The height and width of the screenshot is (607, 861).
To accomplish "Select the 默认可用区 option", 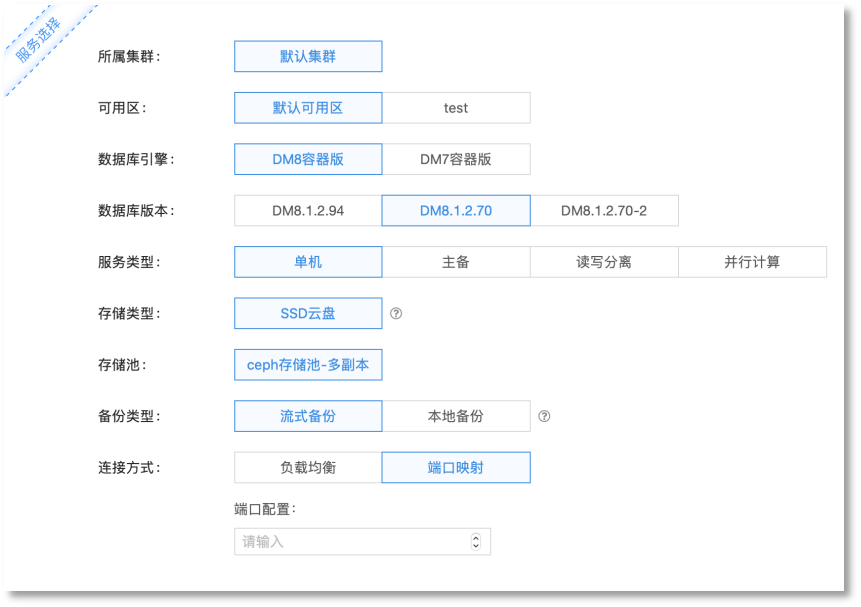I will [x=307, y=107].
